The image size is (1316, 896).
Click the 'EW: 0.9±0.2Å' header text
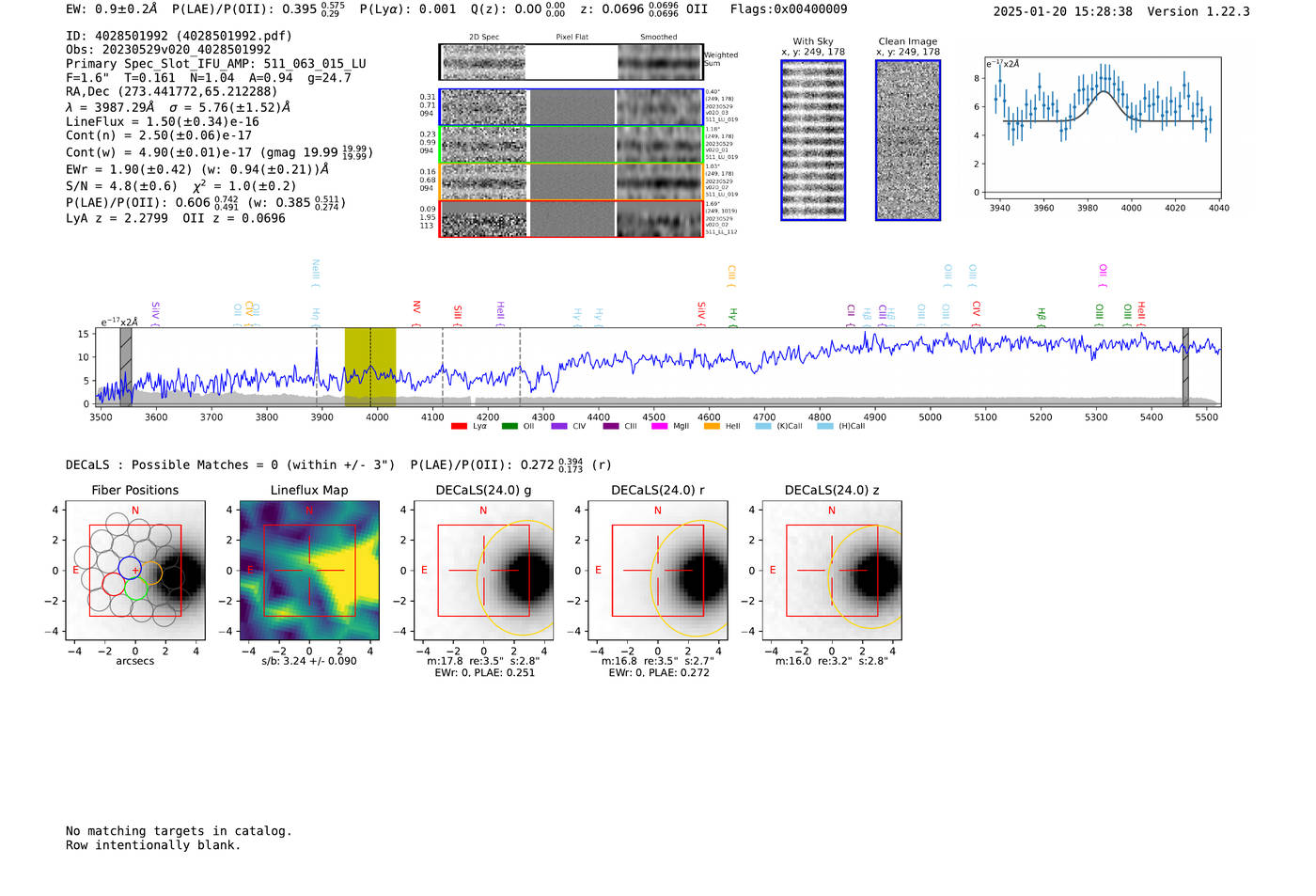tap(112, 9)
